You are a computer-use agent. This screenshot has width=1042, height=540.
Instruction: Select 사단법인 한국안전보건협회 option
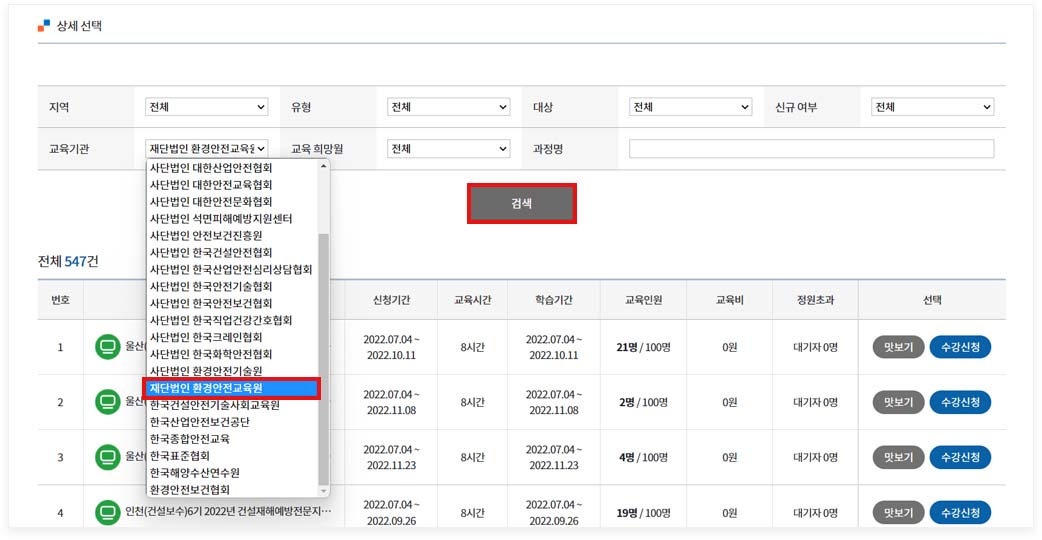pyautogui.click(x=232, y=303)
